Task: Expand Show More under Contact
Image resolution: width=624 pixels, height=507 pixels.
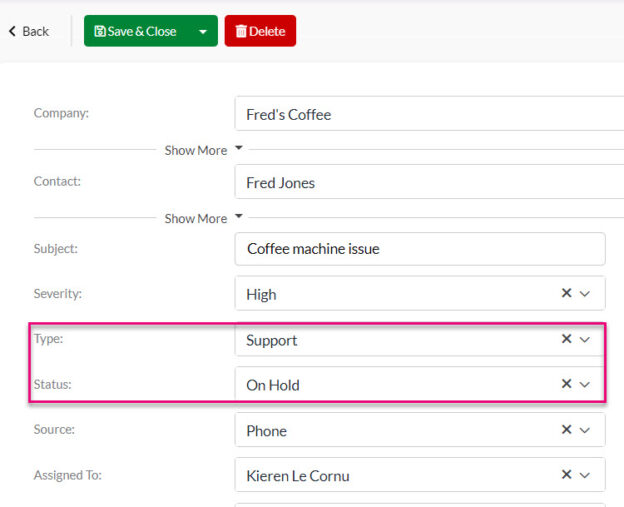Action: pyautogui.click(x=203, y=218)
